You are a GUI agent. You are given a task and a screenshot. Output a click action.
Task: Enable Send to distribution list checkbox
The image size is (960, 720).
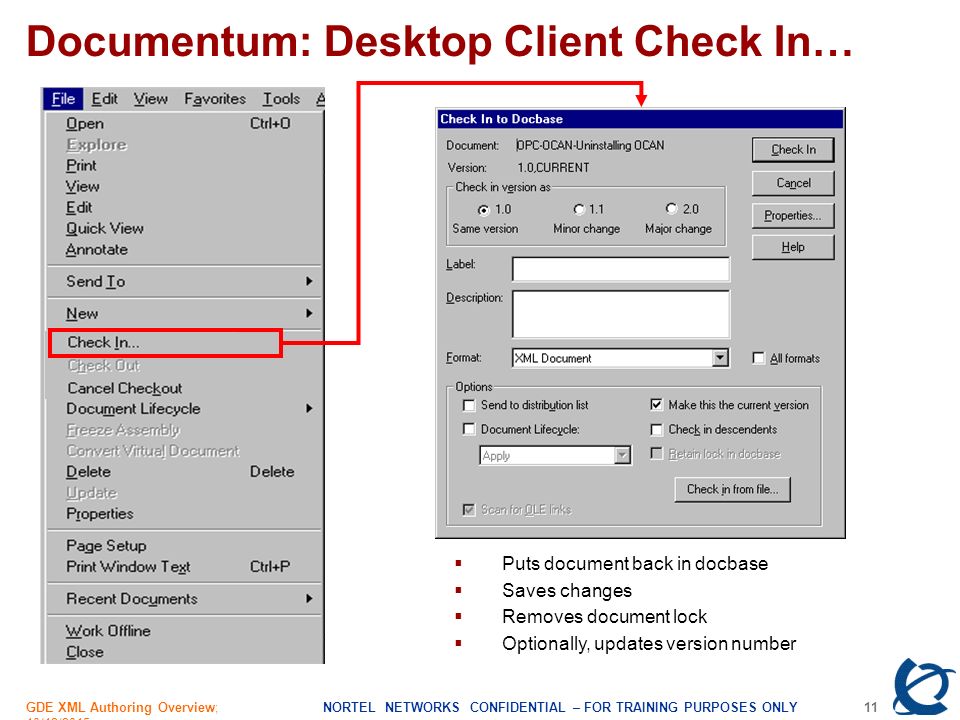click(x=469, y=405)
